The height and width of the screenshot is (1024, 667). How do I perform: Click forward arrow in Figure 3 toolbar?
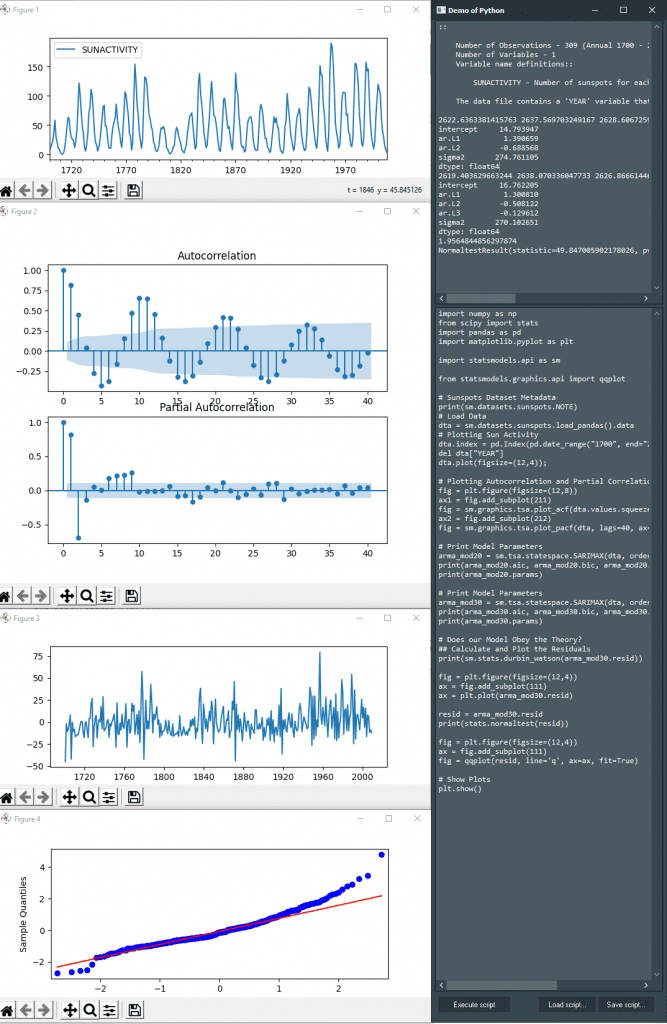click(43, 797)
